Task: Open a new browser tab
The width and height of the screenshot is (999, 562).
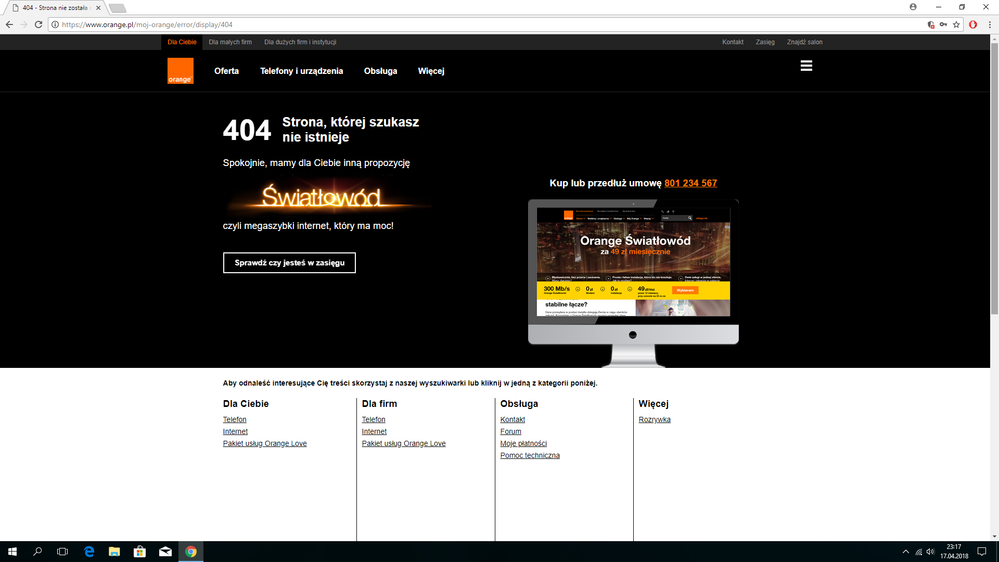Action: tap(117, 8)
